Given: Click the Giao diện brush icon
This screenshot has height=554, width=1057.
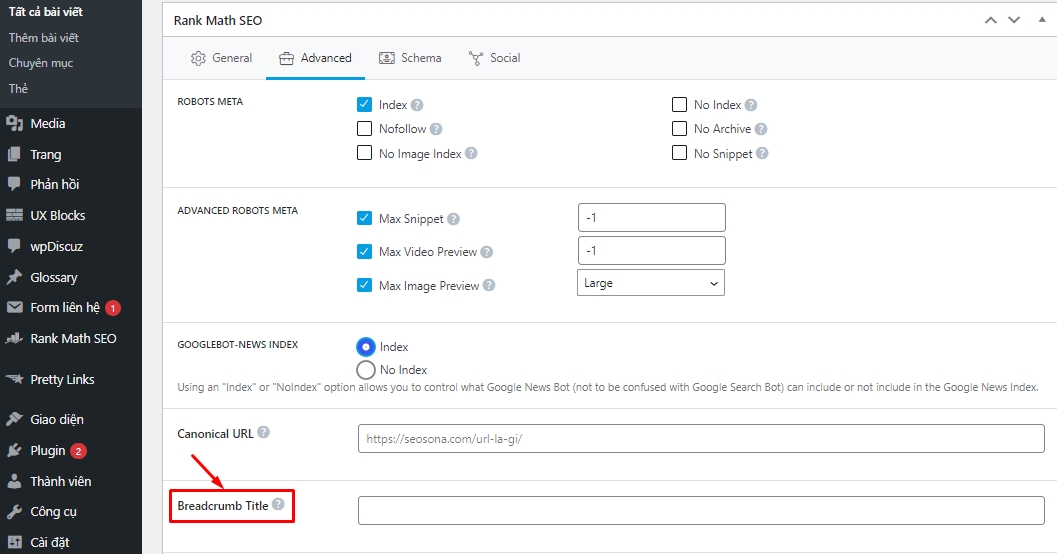Looking at the screenshot, I should [14, 419].
